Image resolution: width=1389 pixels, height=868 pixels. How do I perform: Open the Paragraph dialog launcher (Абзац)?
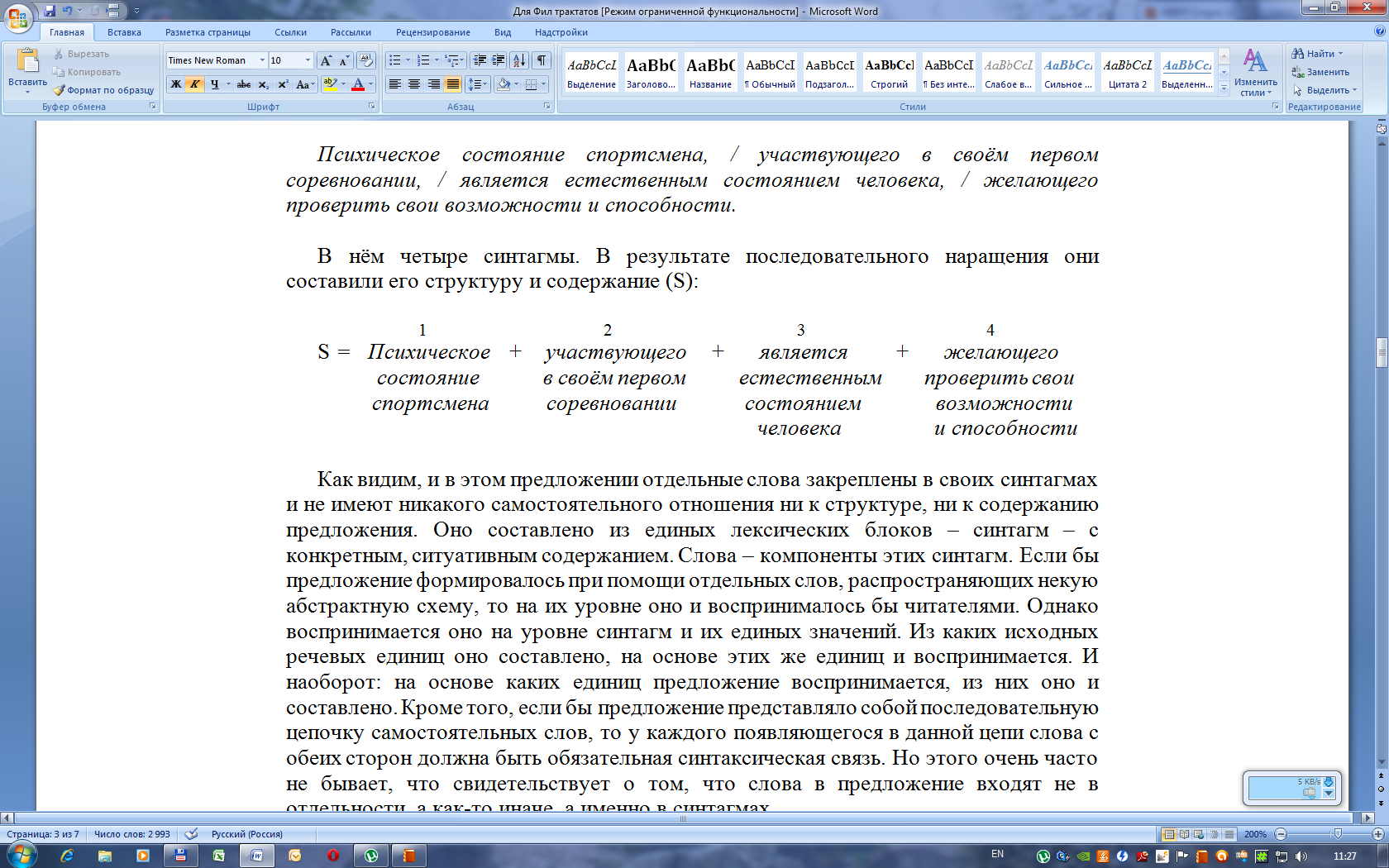tap(547, 107)
